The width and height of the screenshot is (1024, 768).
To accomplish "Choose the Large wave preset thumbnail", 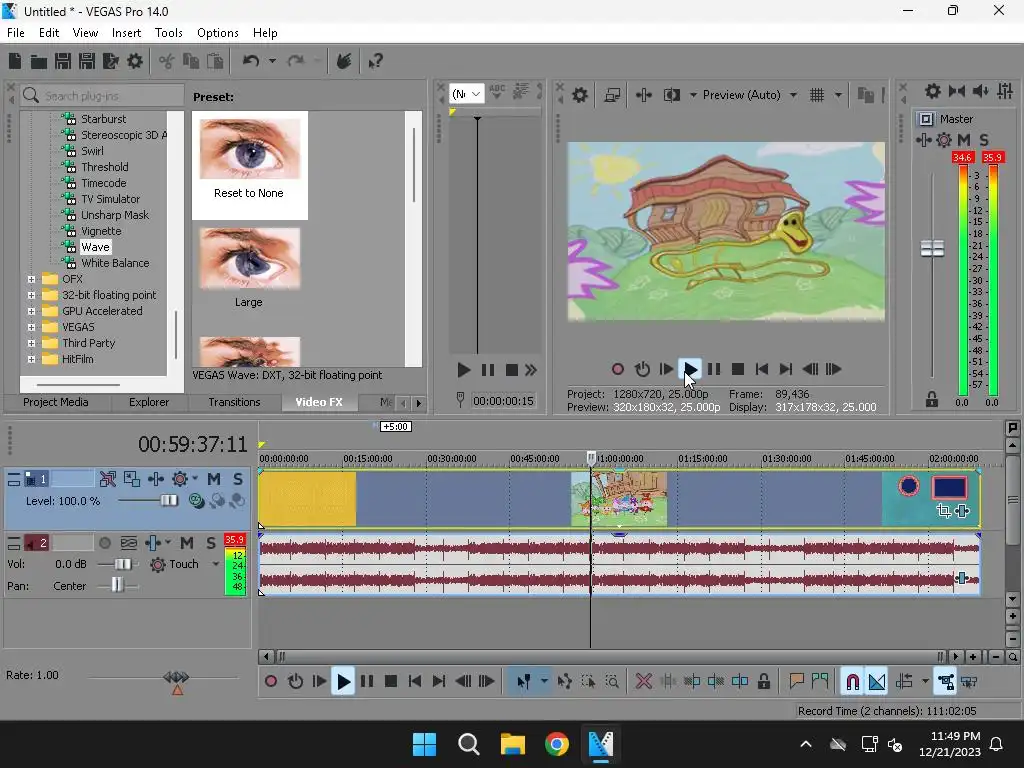I will click(x=249, y=259).
